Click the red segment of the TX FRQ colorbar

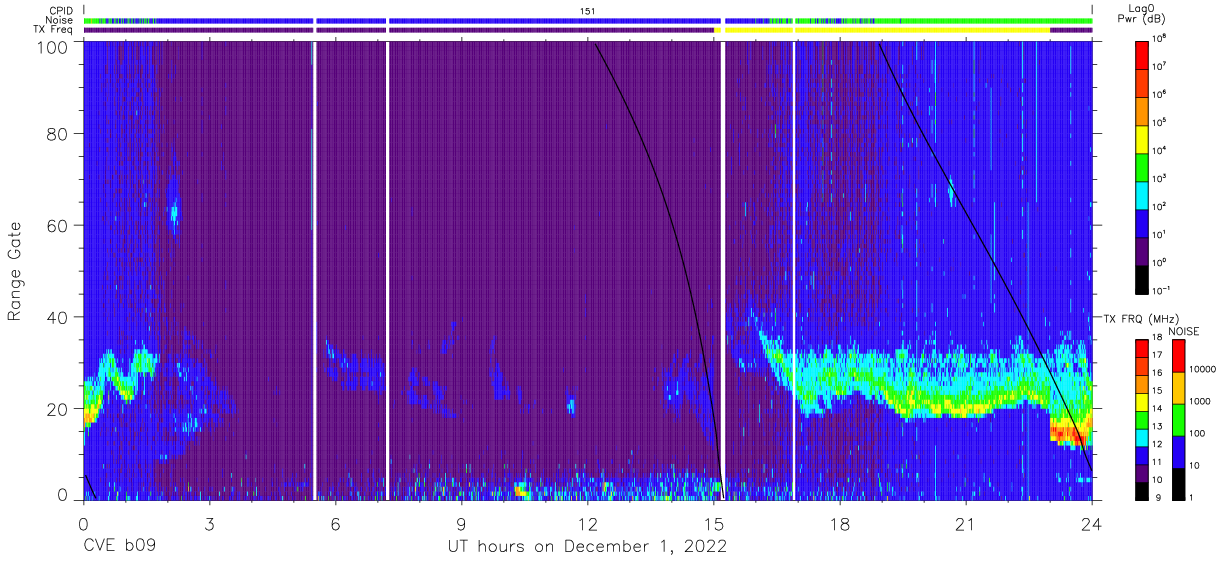pos(1142,348)
